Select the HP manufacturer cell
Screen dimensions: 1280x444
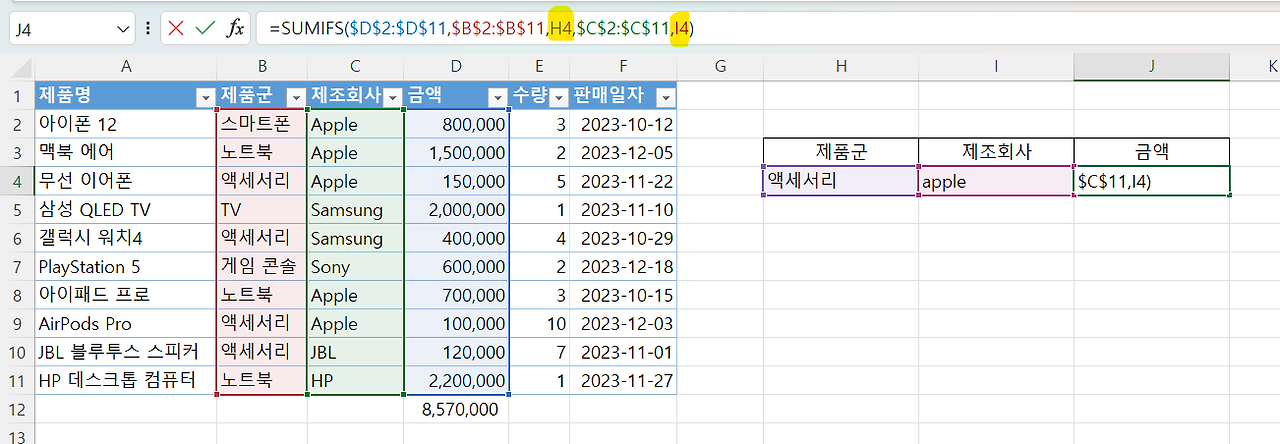[x=356, y=381]
